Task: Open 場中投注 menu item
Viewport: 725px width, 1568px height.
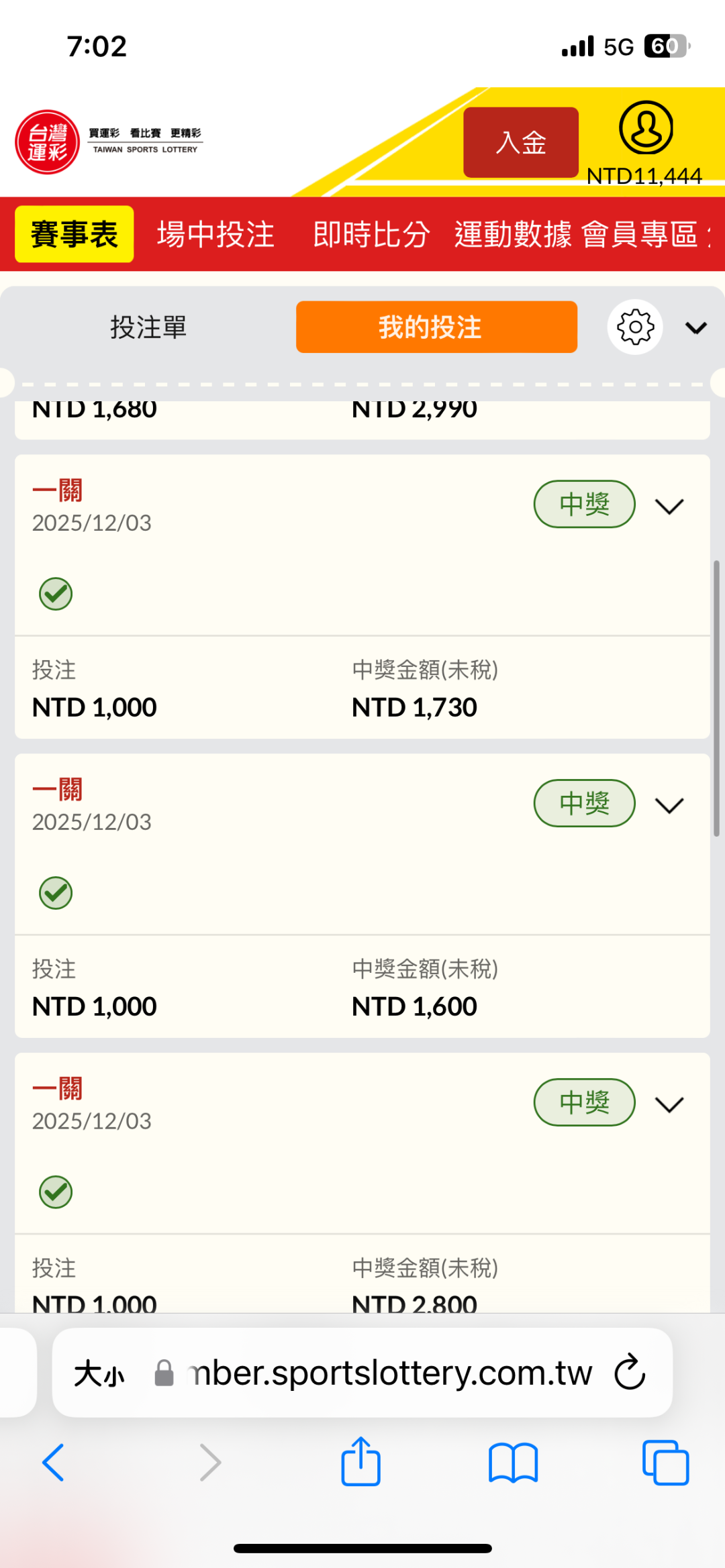Action: (x=215, y=235)
